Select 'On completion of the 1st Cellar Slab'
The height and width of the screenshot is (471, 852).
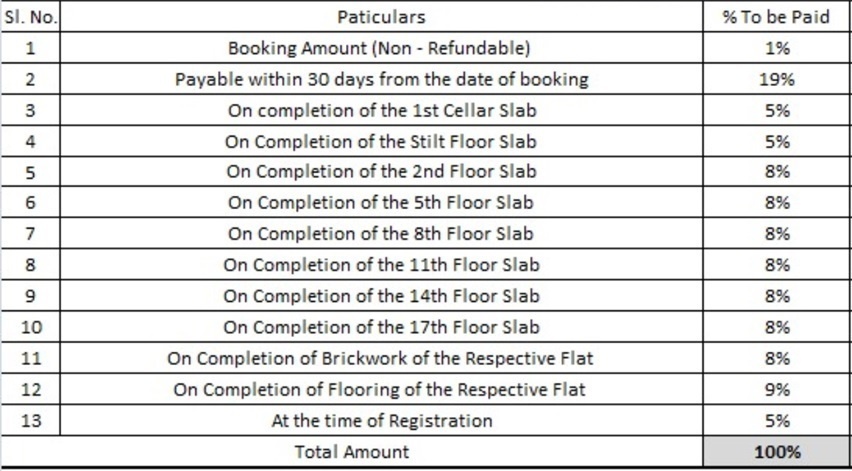381,110
